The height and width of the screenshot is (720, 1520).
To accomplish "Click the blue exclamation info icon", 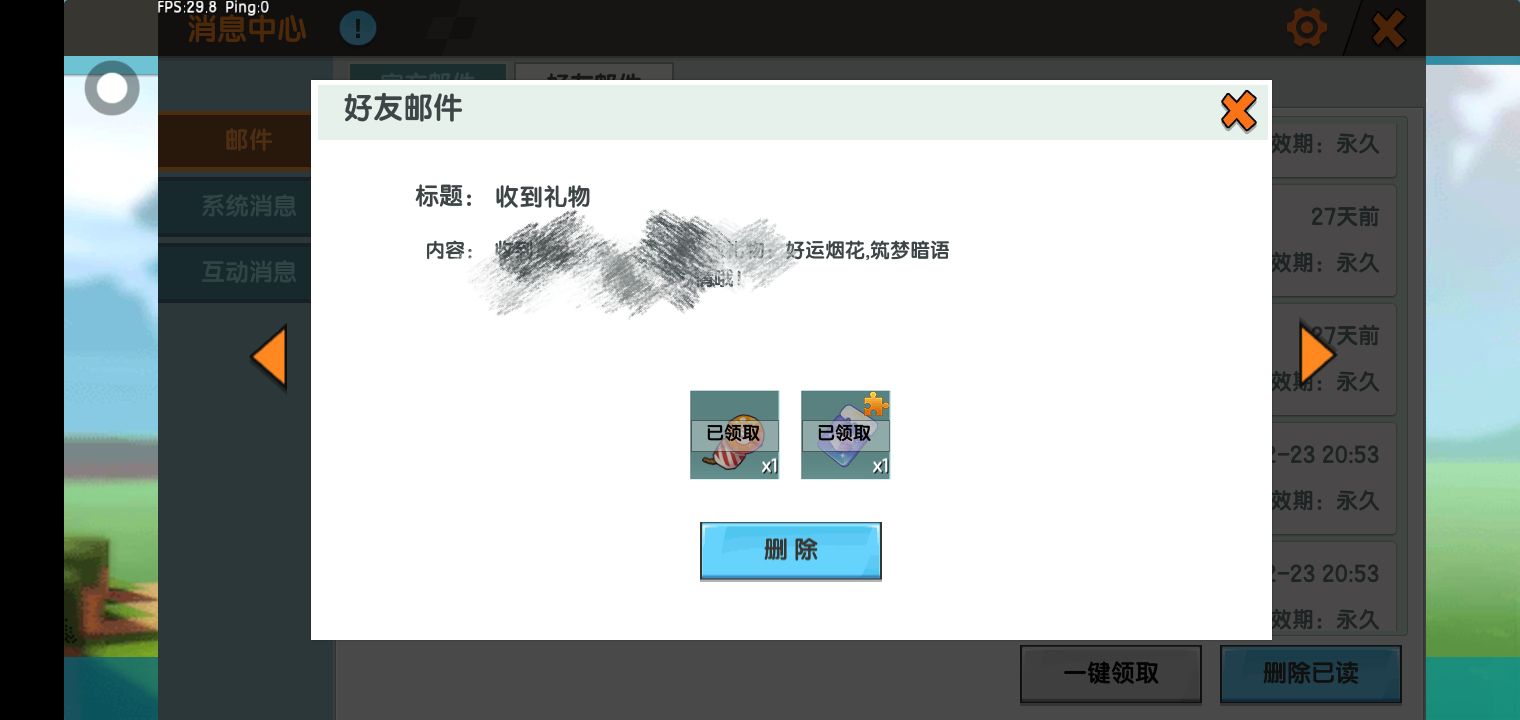I will [x=357, y=28].
